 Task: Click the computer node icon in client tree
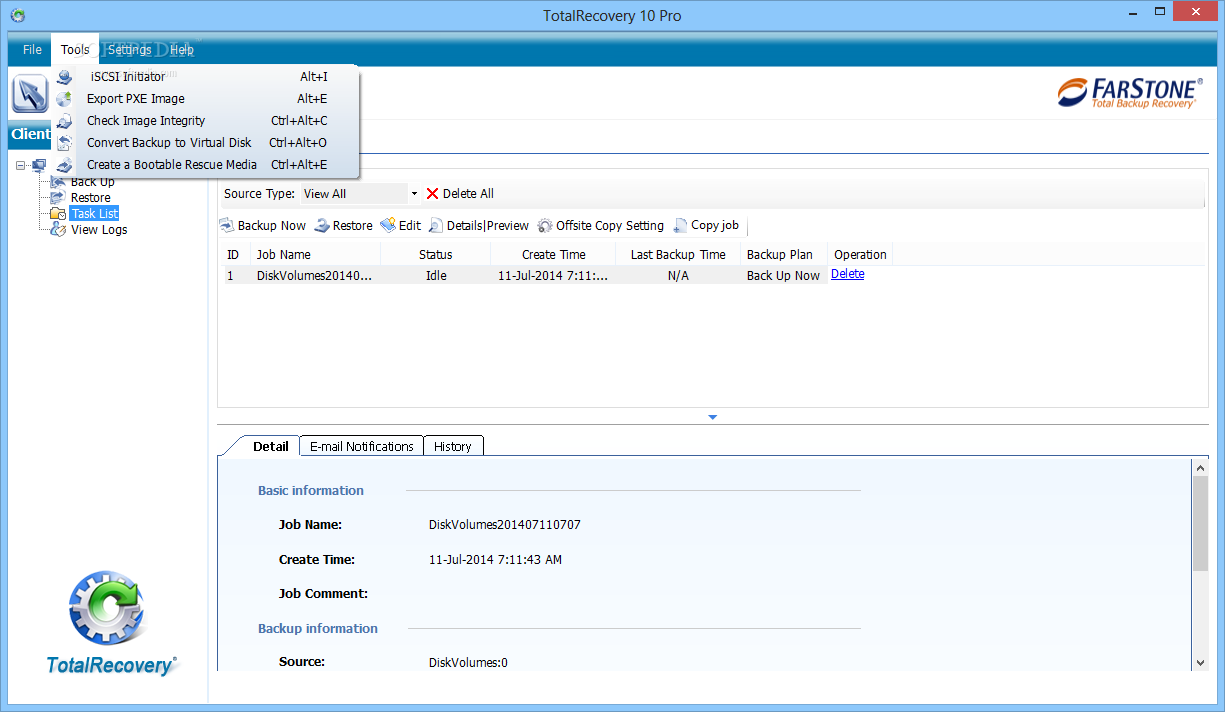coord(39,166)
